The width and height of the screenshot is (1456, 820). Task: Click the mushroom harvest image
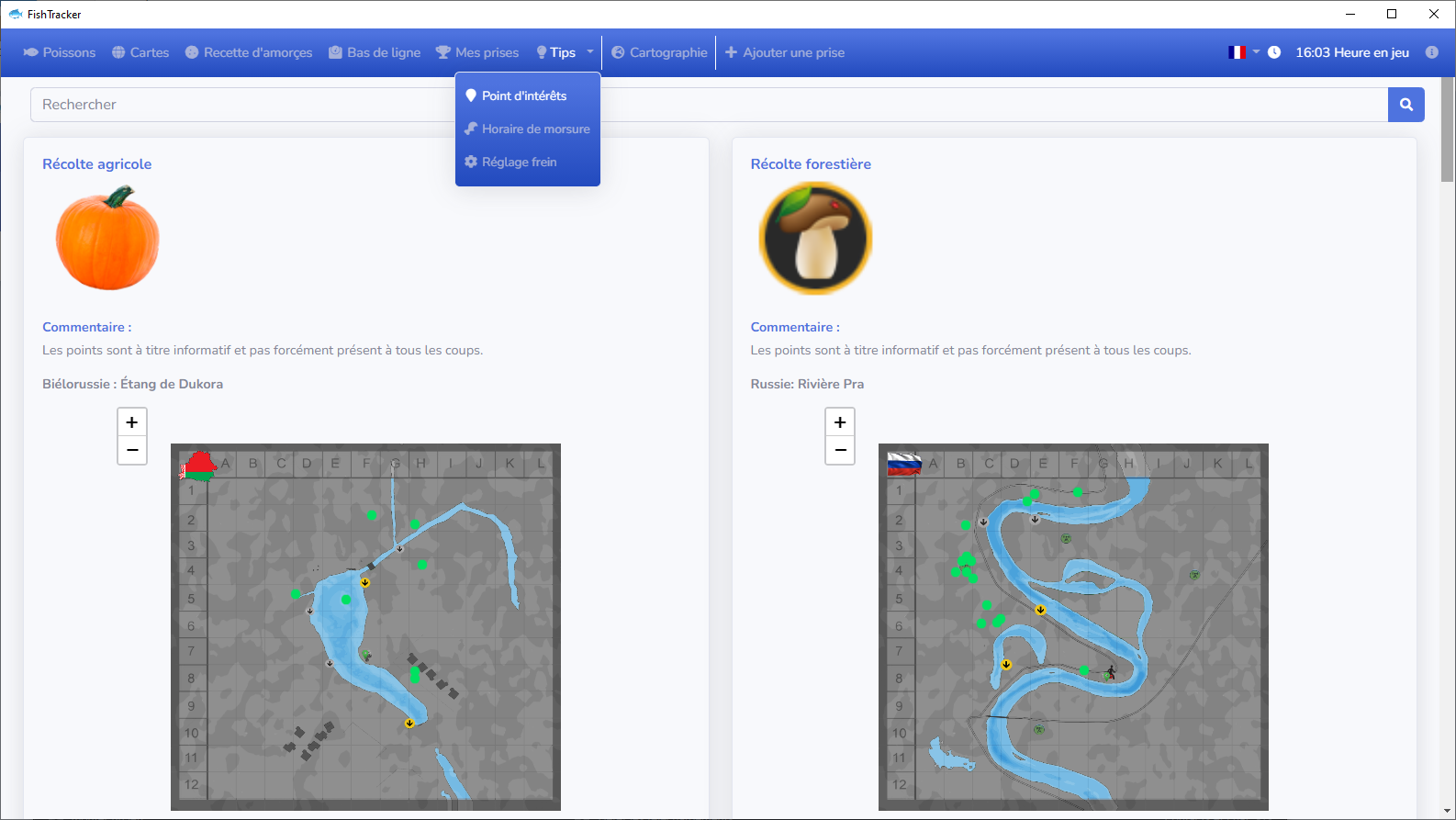point(815,238)
